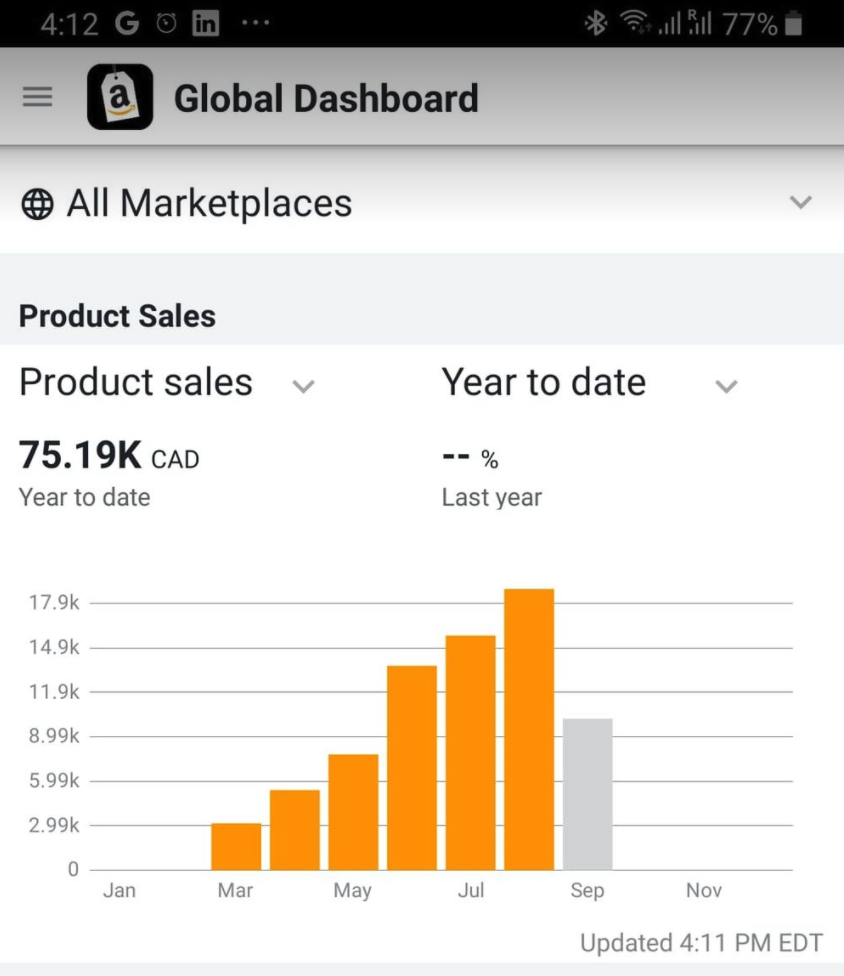Expand the All Marketplaces chevron
This screenshot has width=844, height=976.
click(800, 202)
